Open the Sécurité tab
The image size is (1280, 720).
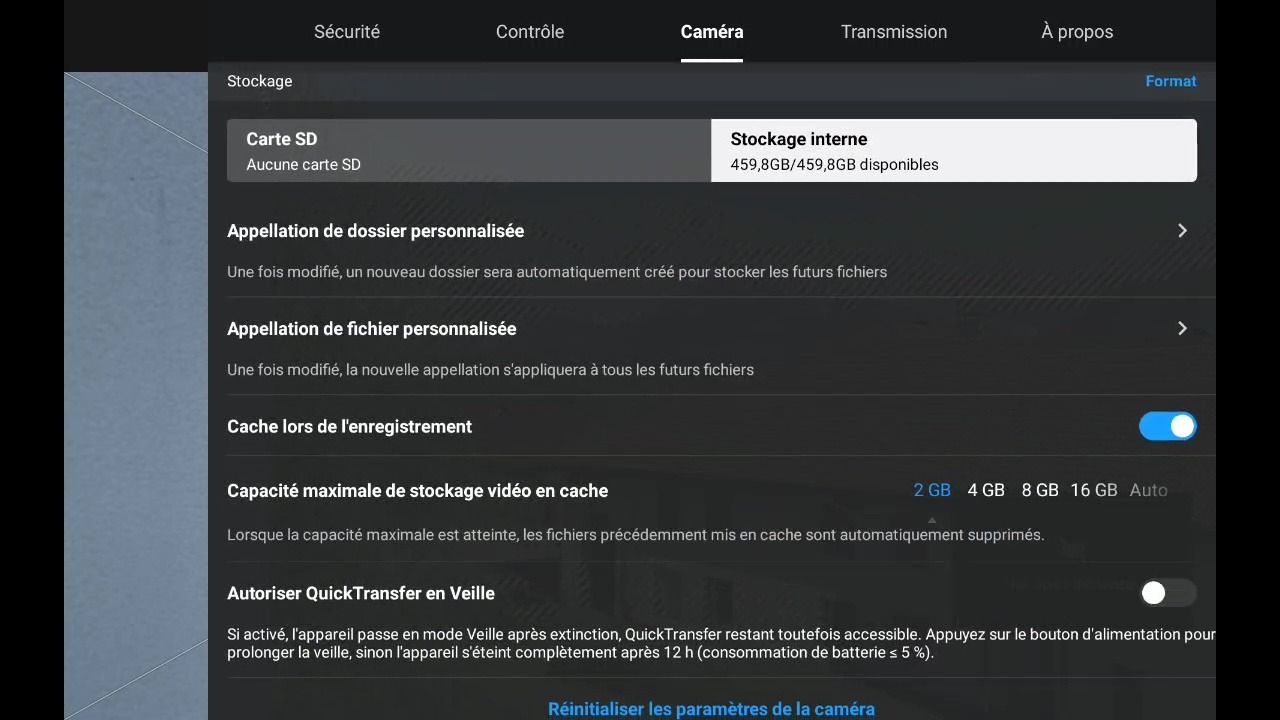[347, 32]
